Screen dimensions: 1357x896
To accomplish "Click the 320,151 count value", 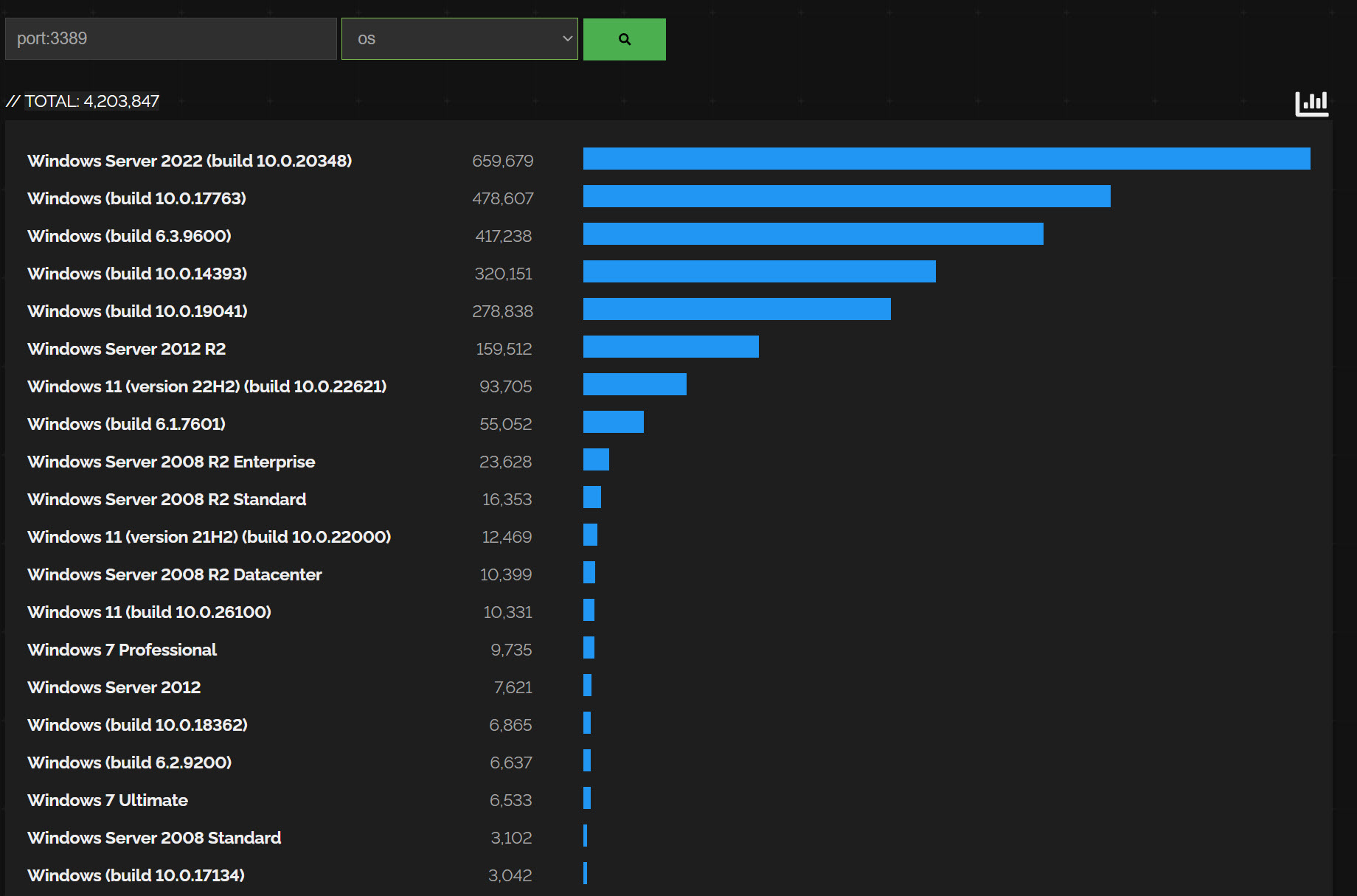I will [504, 274].
